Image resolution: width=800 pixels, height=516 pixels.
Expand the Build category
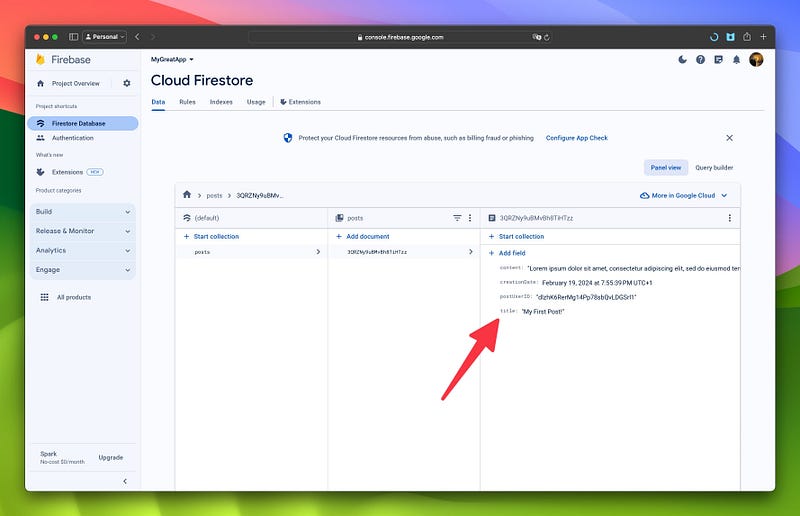click(83, 212)
